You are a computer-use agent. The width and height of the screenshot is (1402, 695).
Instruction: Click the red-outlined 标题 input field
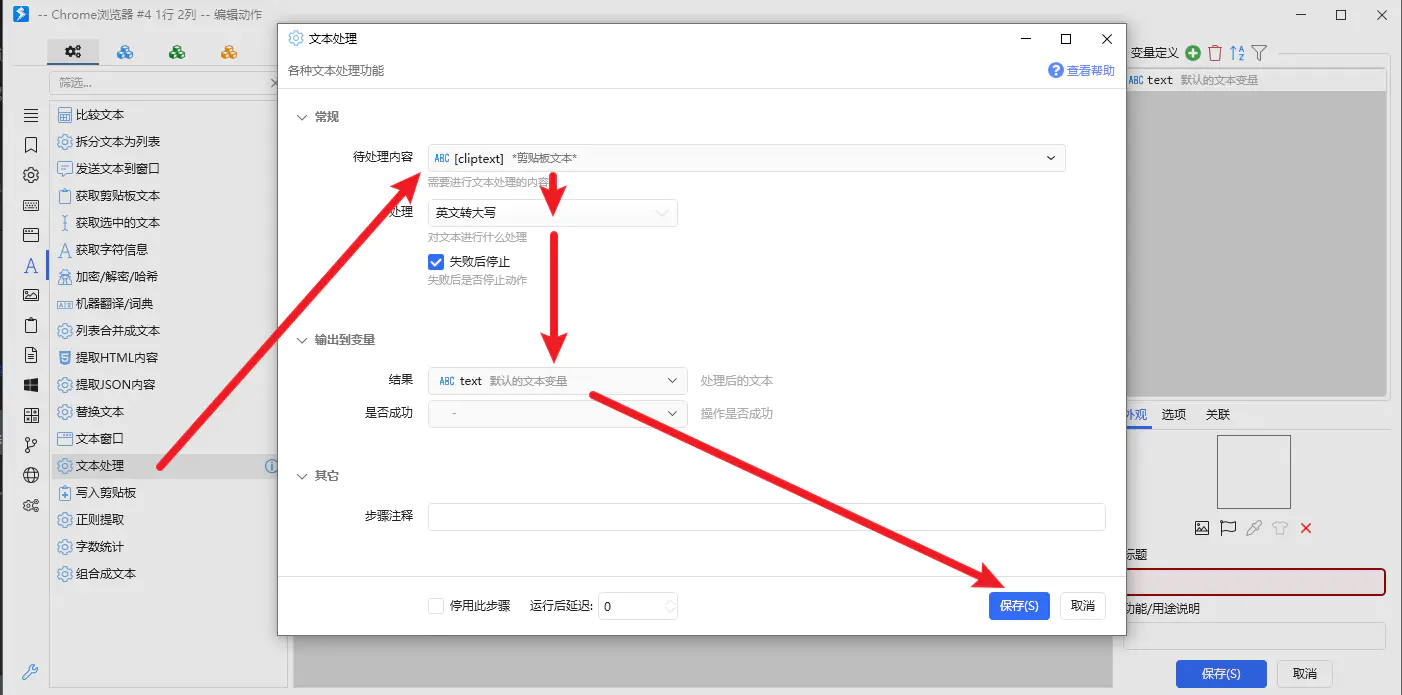1256,582
